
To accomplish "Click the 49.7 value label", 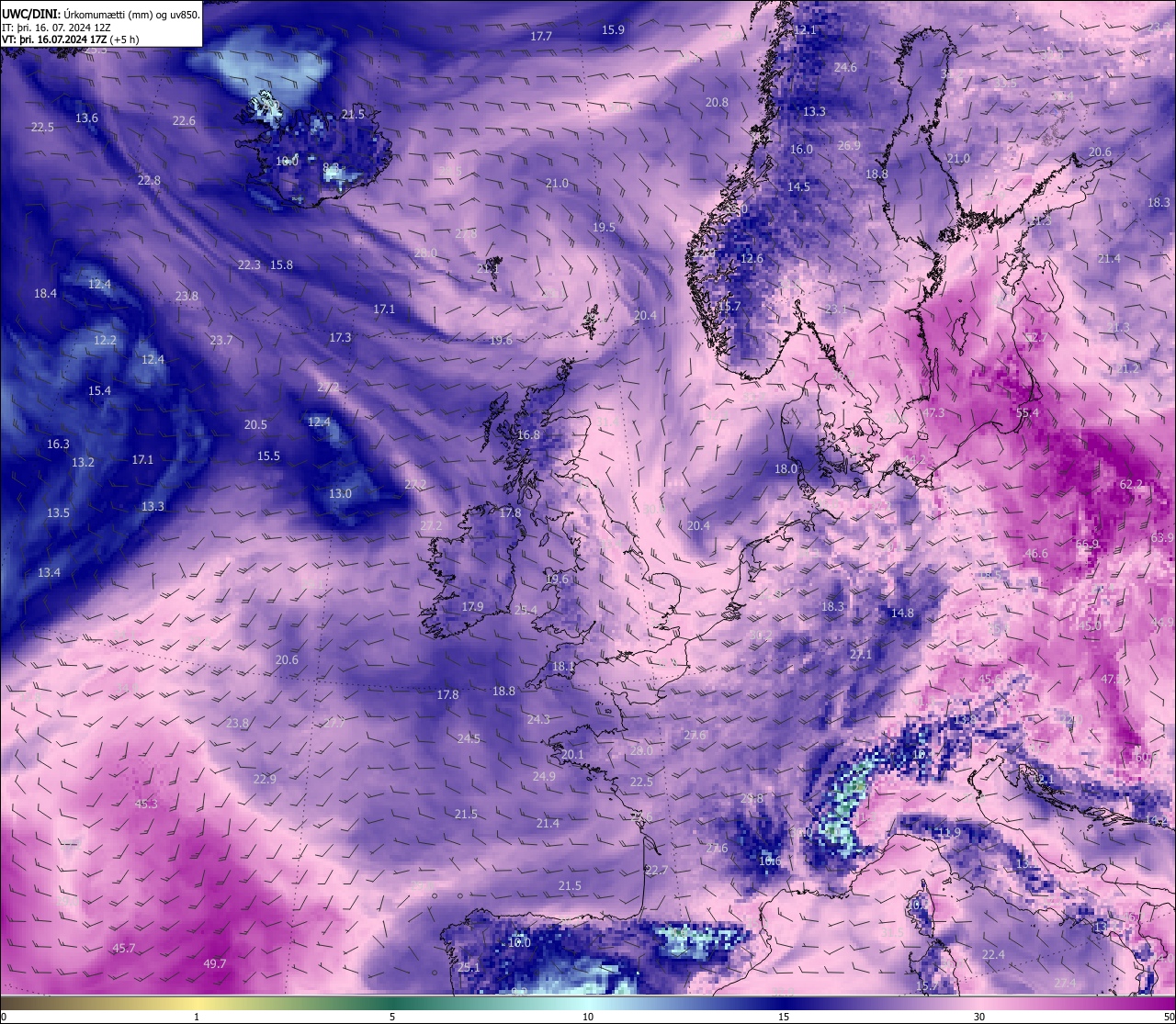I will [214, 964].
